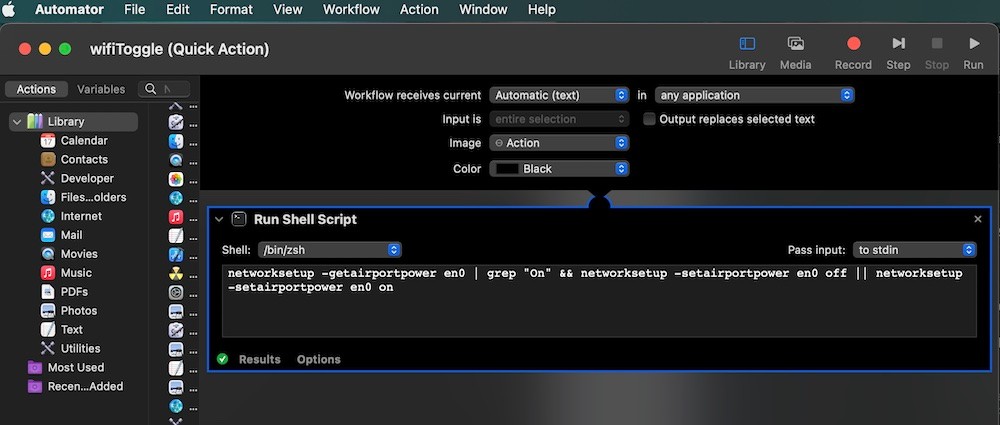Collapse the Run Shell Script action

pos(219,220)
